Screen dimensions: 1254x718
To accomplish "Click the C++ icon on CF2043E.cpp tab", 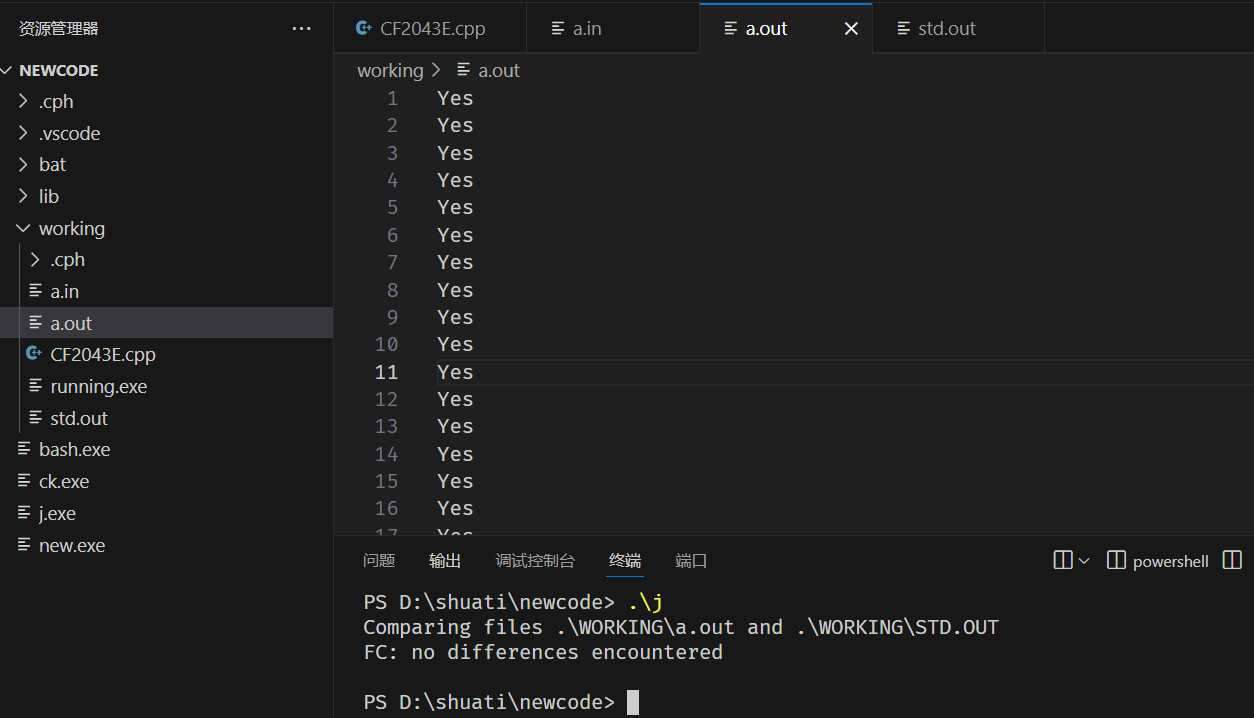I will pyautogui.click(x=364, y=28).
